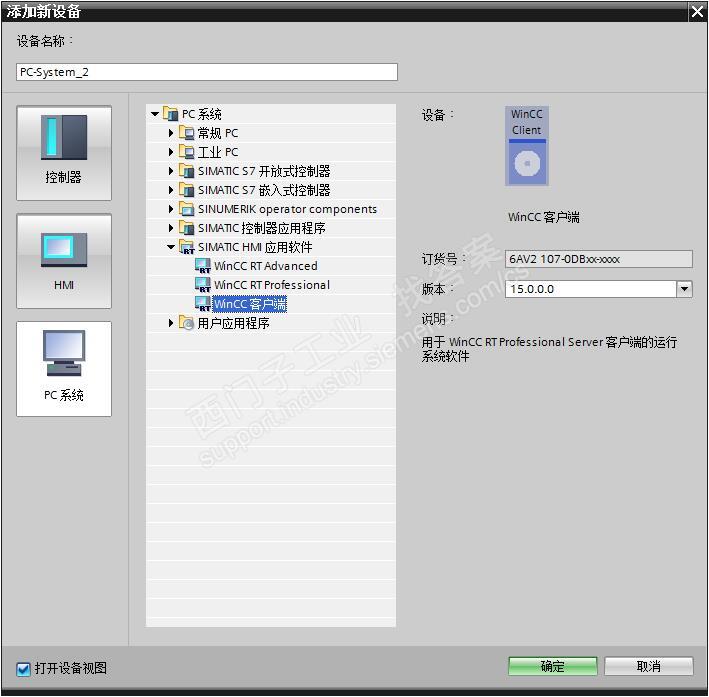Select the 用户应用程序 label
709x697 pixels.
click(233, 323)
